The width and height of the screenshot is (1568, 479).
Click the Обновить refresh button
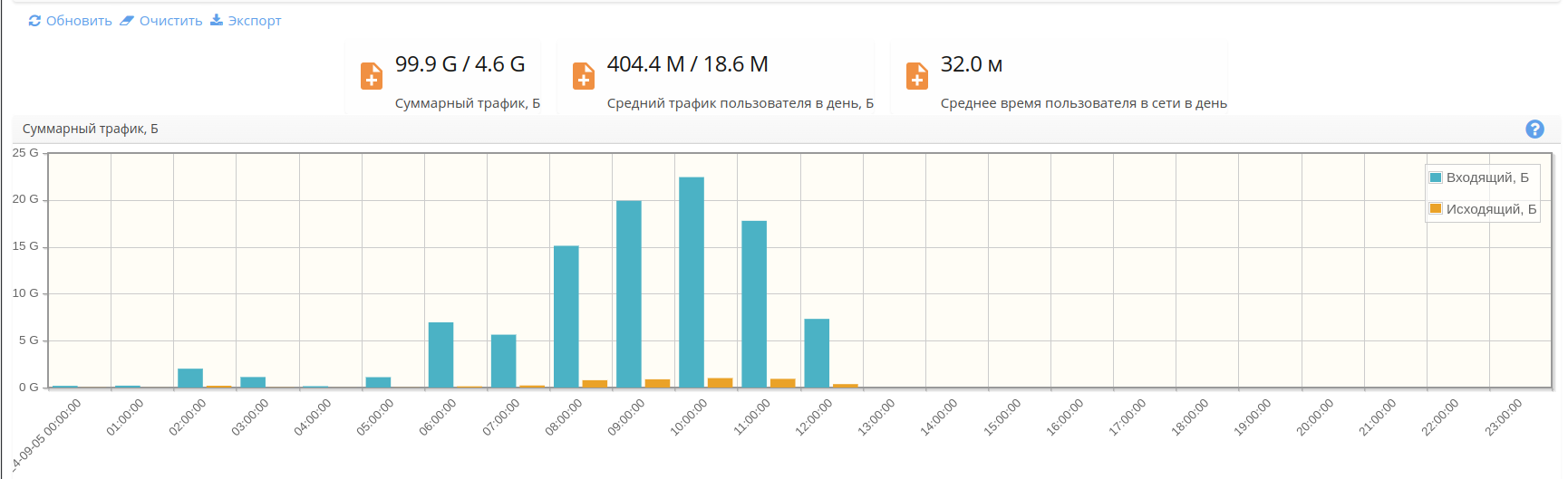click(70, 21)
